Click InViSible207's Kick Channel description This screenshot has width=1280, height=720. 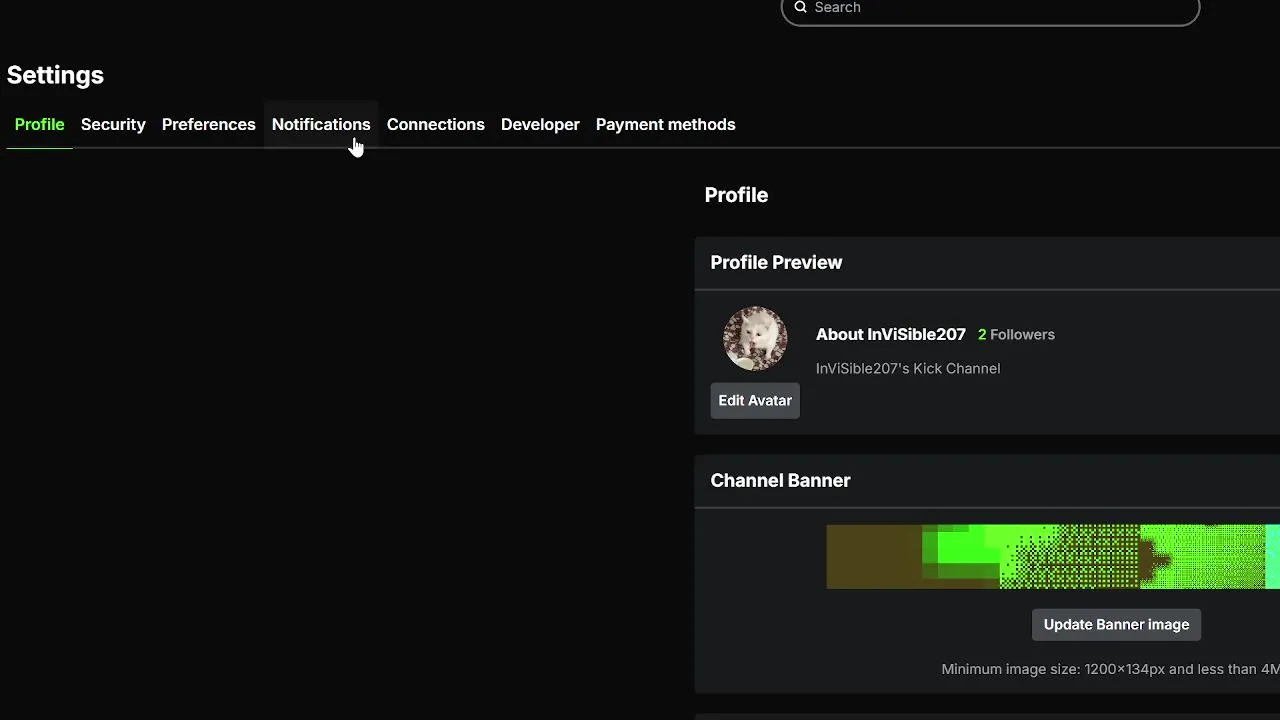point(907,368)
